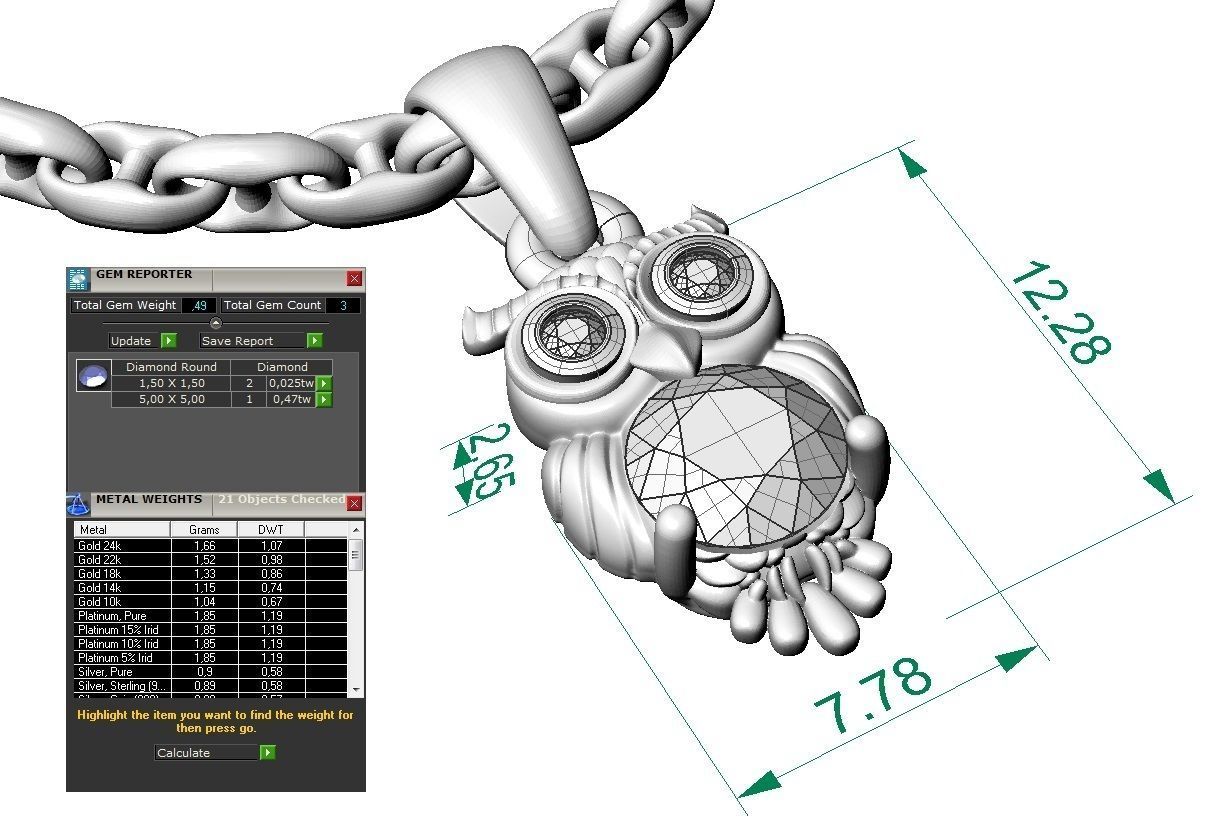Click the 1,66 grams value for Gold 24k
1222x834 pixels.
tap(204, 547)
